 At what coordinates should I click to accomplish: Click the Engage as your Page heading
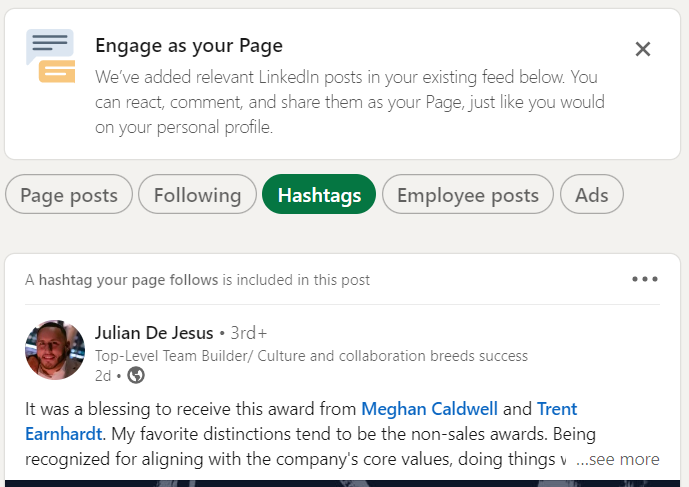coord(189,46)
